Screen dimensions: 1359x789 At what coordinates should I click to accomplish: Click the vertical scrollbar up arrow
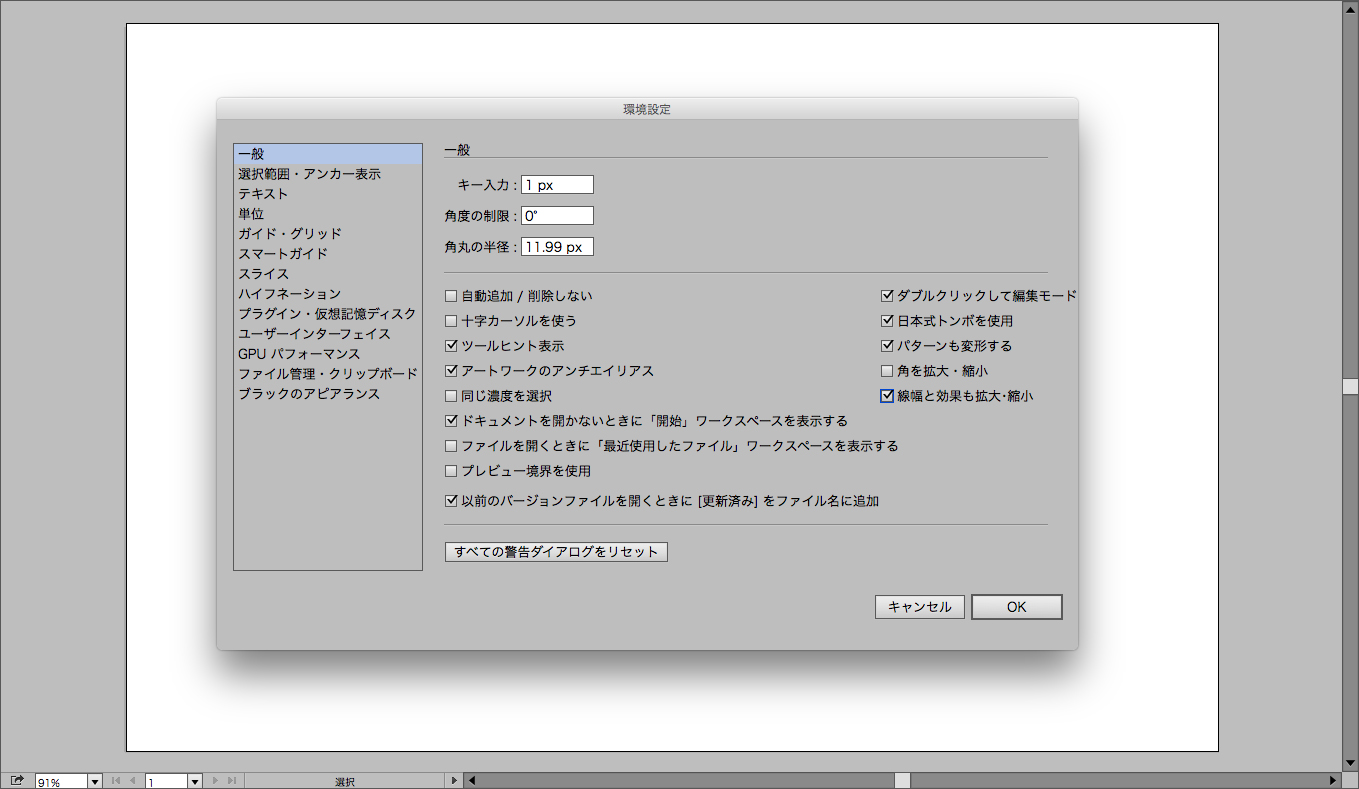[1350, 8]
